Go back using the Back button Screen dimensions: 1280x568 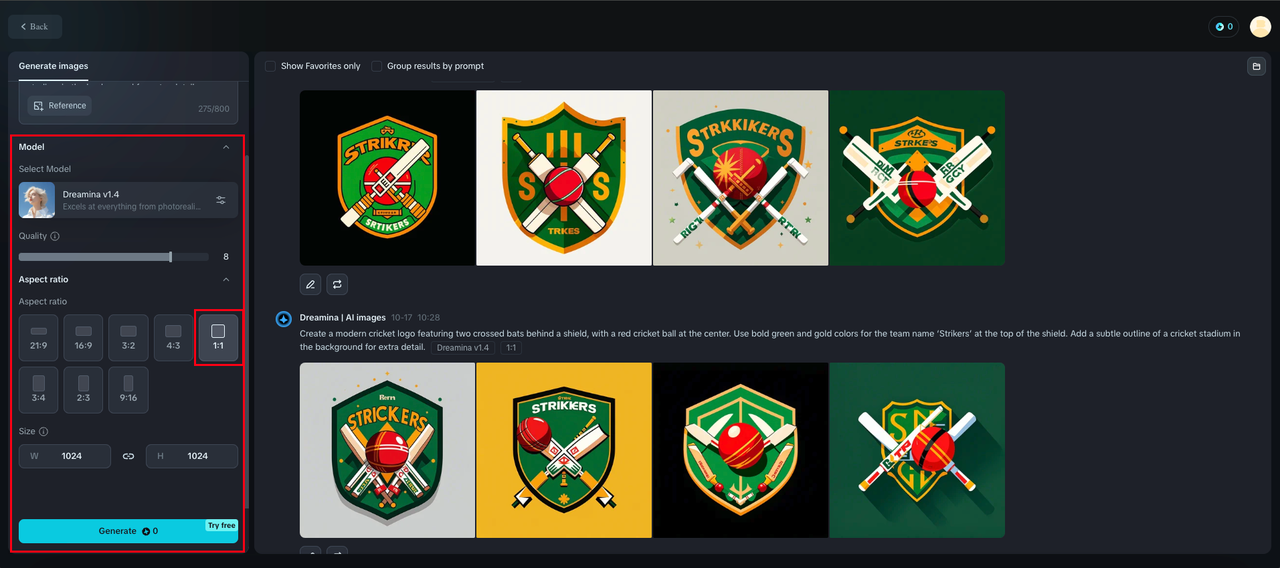click(x=35, y=26)
